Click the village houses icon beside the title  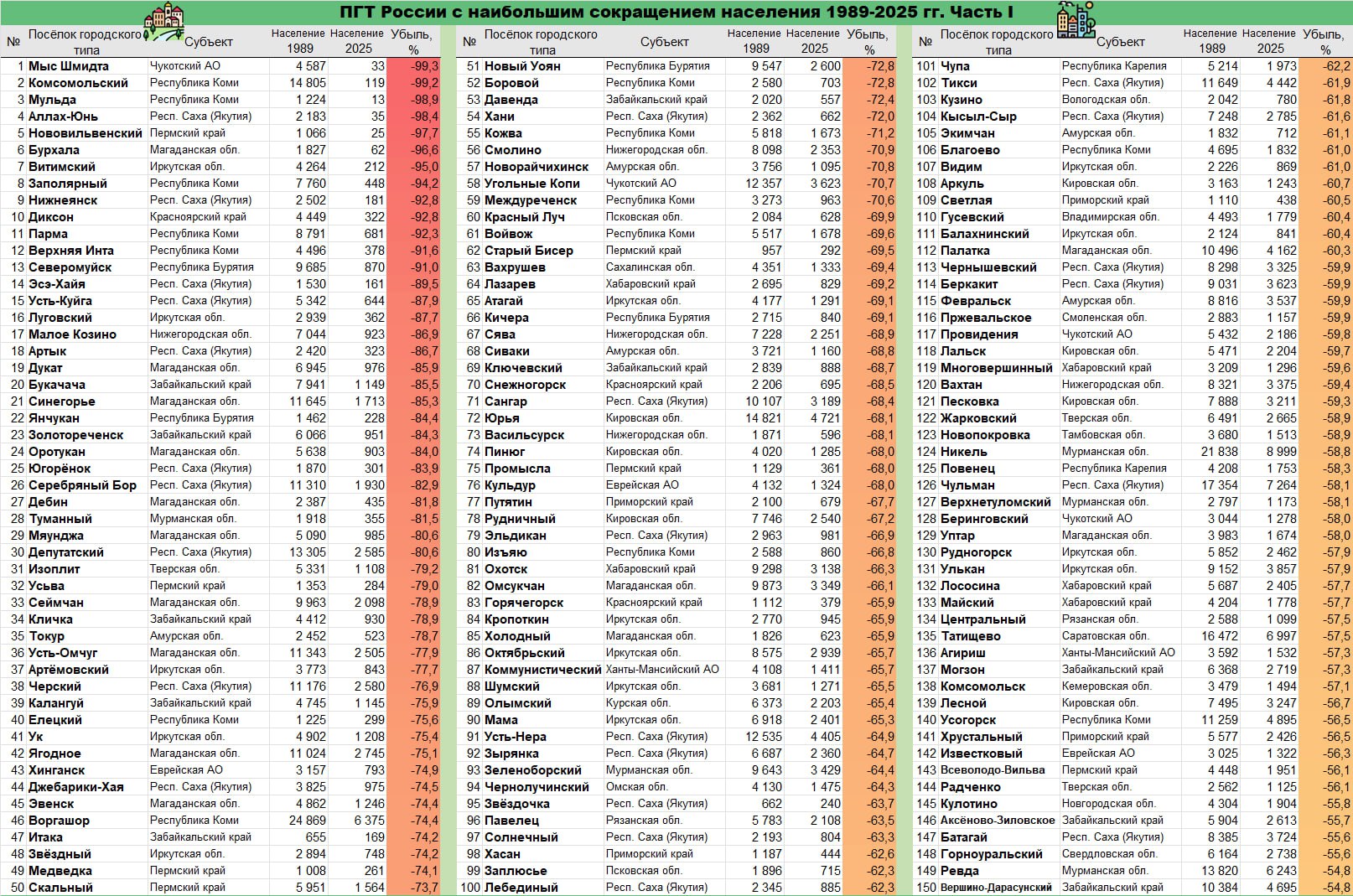[163, 20]
